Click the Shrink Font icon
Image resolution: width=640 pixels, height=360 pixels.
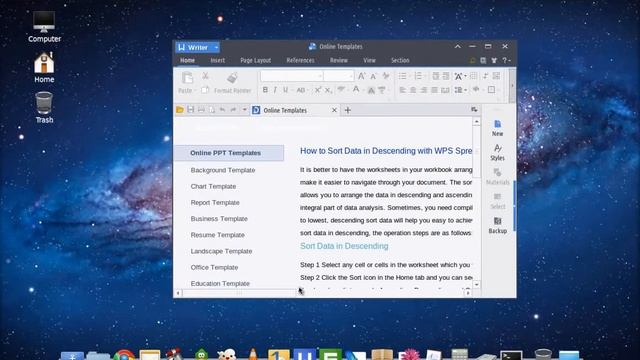click(x=373, y=76)
